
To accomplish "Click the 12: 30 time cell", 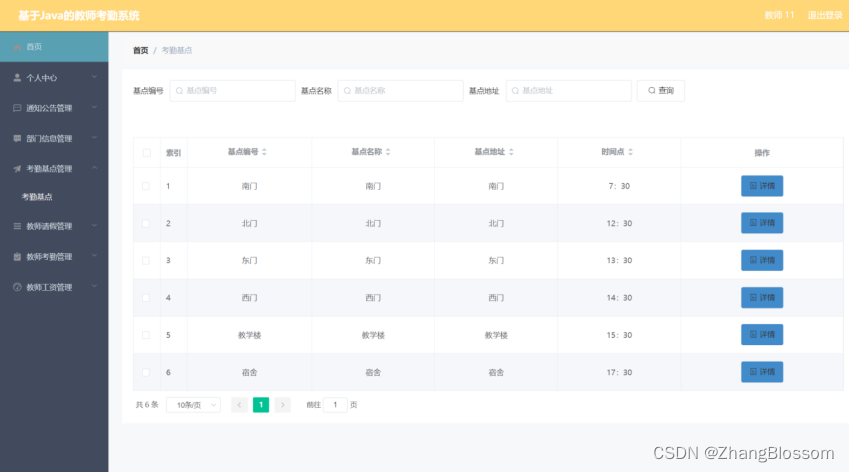I will [x=619, y=224].
